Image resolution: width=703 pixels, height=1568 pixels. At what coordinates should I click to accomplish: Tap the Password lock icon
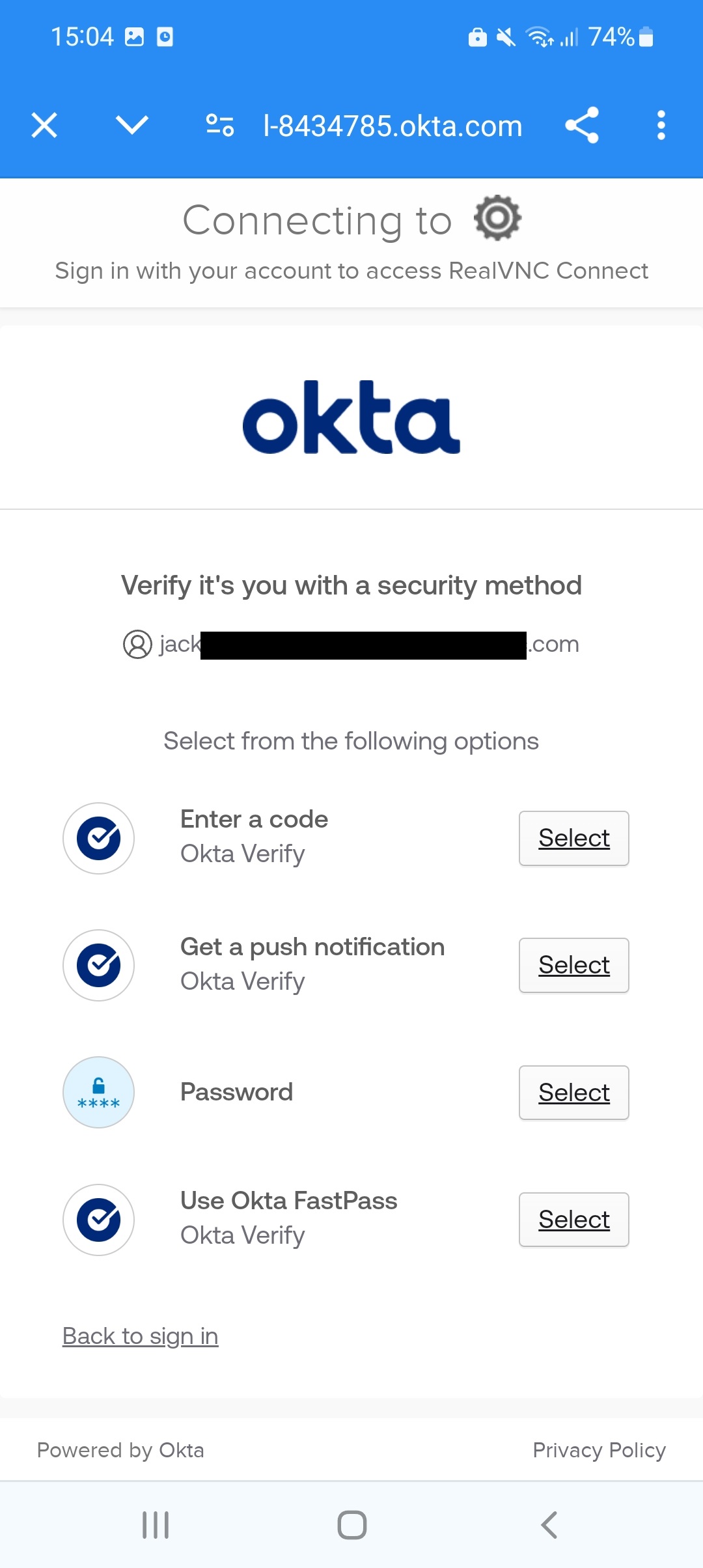[98, 1092]
